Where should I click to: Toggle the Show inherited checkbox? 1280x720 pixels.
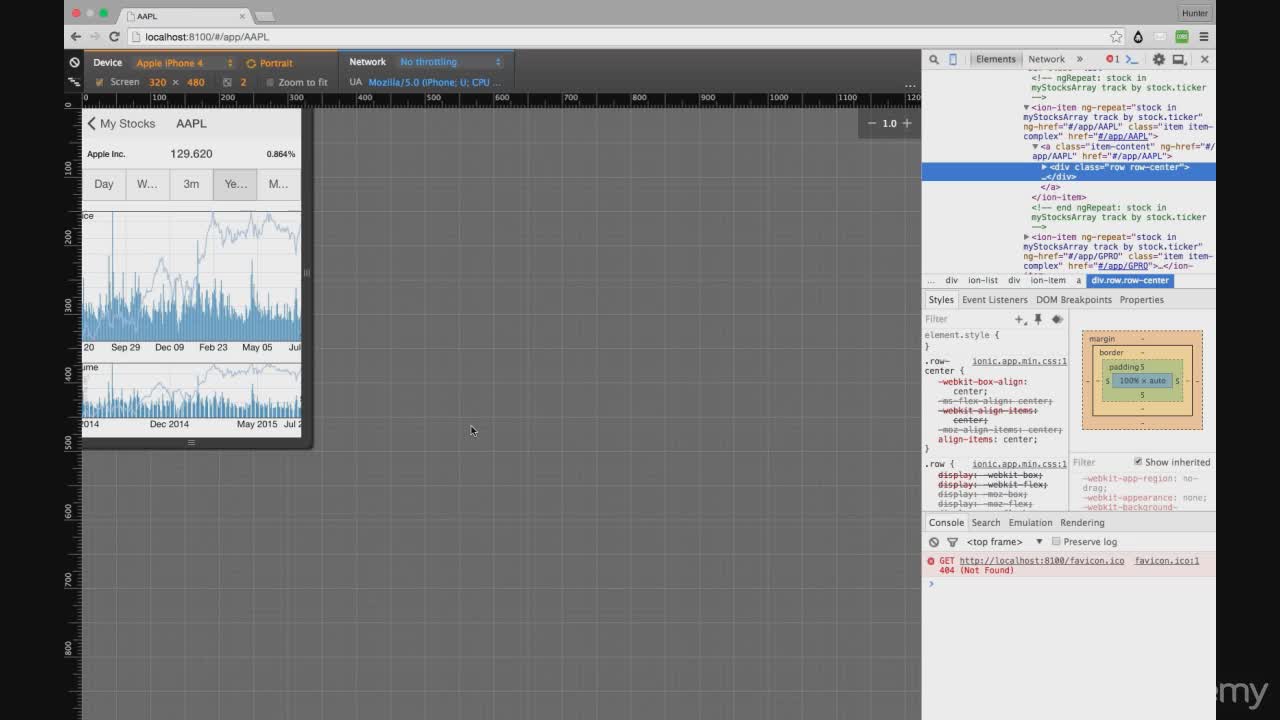(1138, 462)
